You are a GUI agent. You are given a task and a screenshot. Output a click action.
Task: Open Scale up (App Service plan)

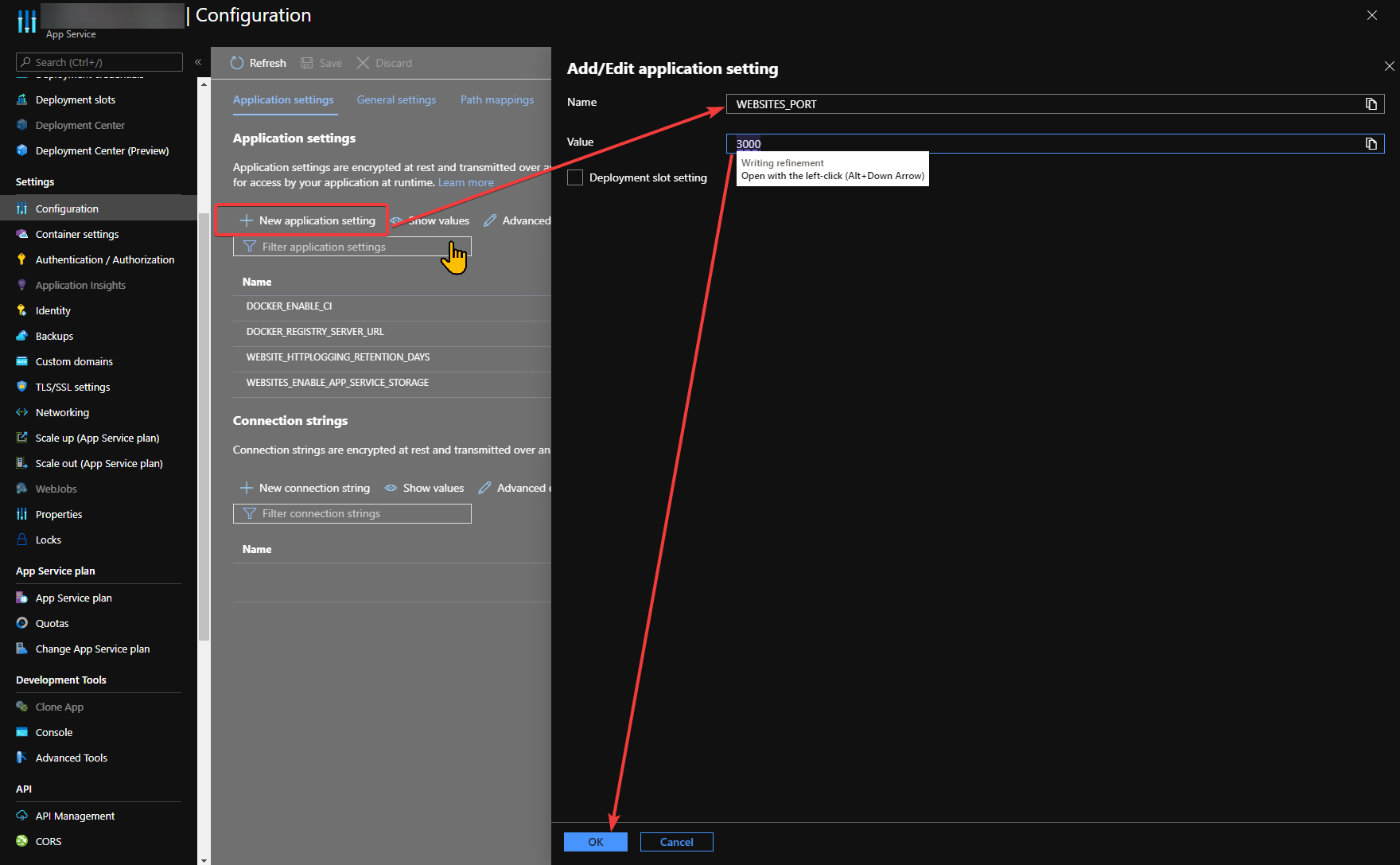click(x=97, y=438)
